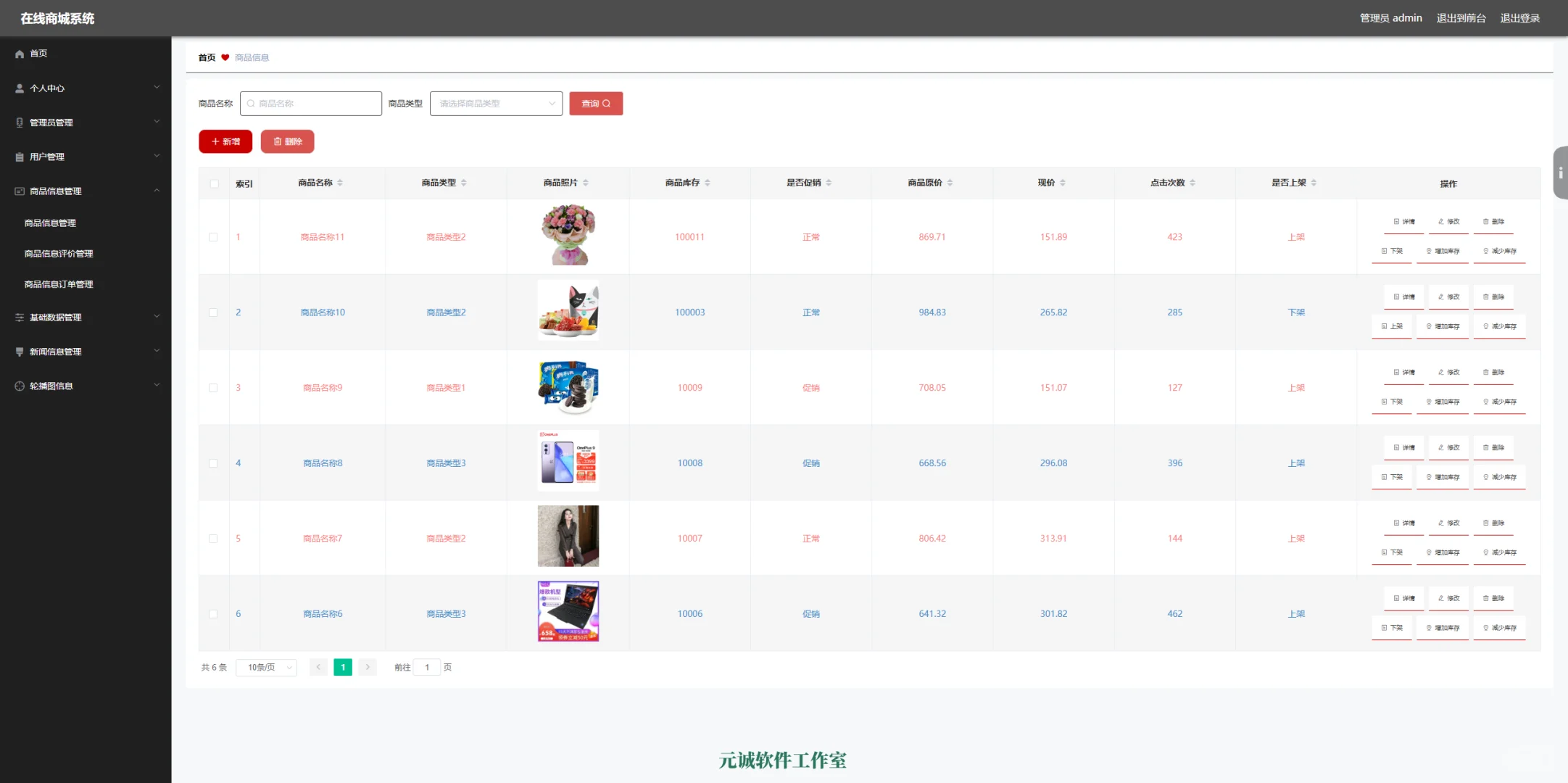Toggle the select-all header checkbox
This screenshot has height=783, width=1568.
coord(214,183)
